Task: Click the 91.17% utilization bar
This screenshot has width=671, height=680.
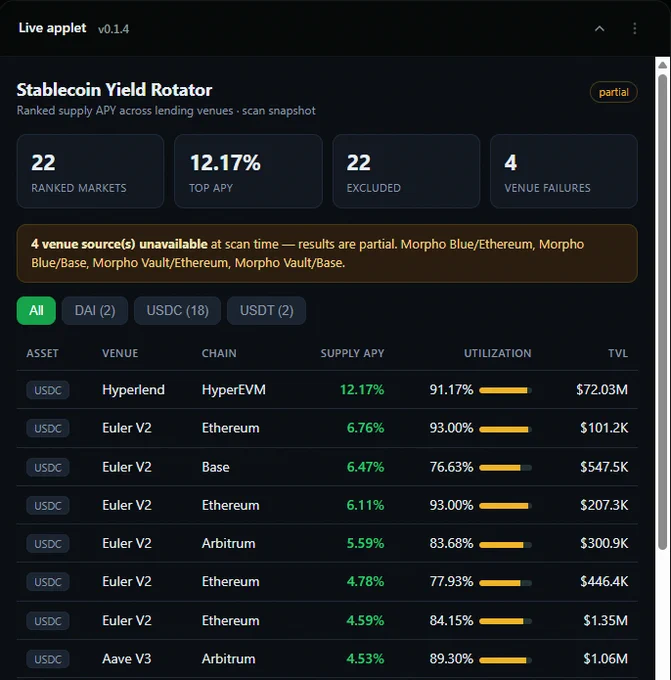Action: (505, 390)
